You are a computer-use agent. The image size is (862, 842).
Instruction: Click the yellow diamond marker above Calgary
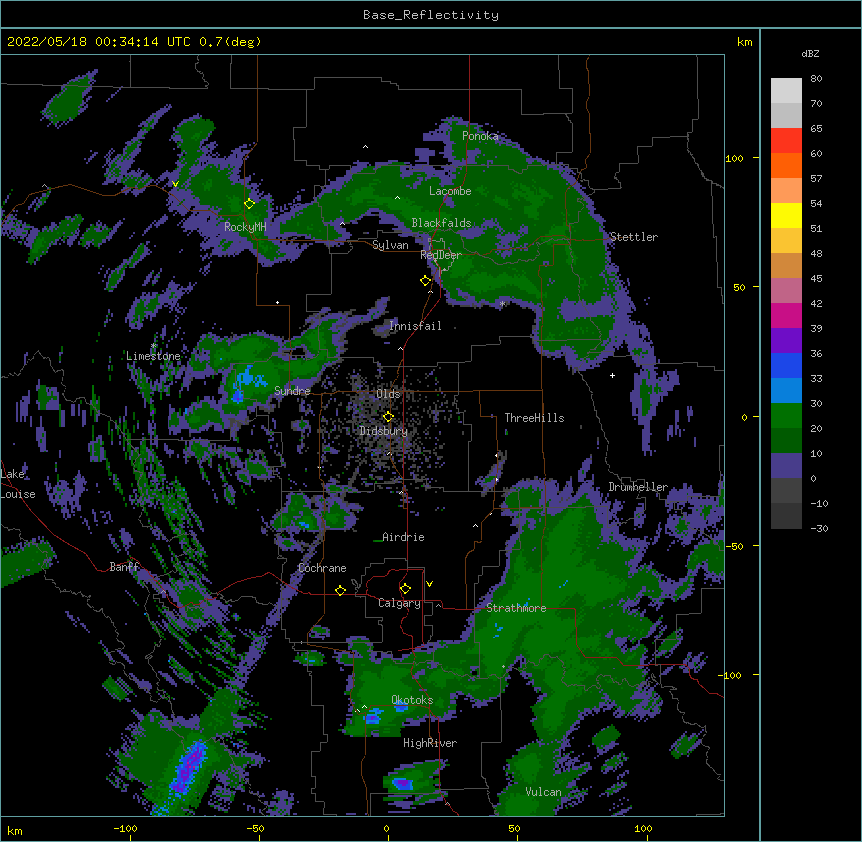pos(405,589)
